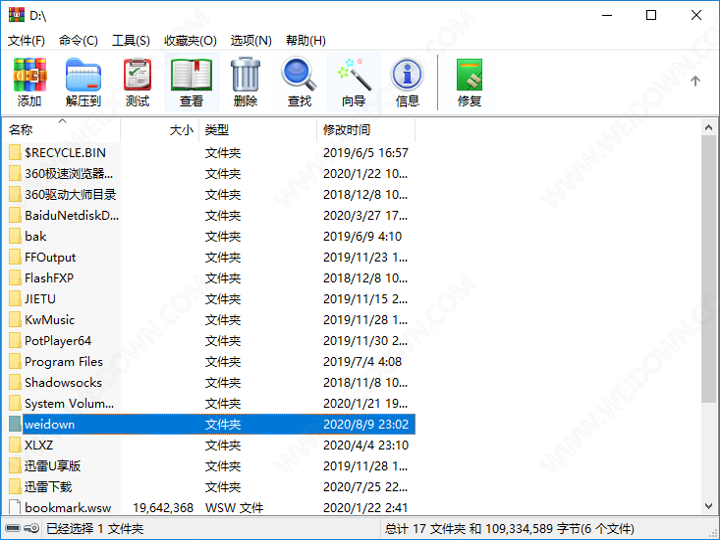Click the vertical scrollbar thumb
720x540 pixels.
click(708, 270)
